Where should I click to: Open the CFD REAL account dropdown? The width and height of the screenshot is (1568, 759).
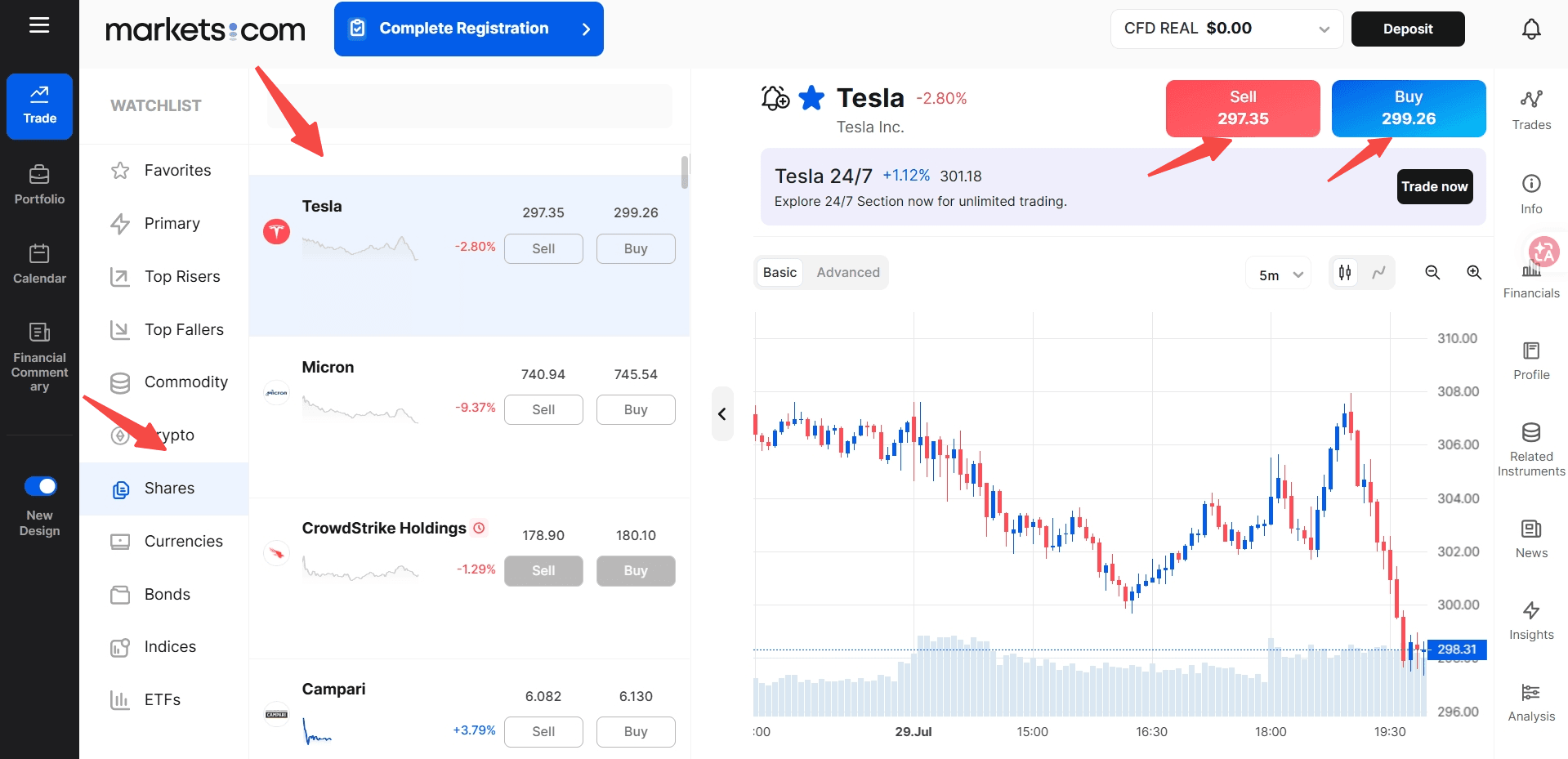(1226, 29)
